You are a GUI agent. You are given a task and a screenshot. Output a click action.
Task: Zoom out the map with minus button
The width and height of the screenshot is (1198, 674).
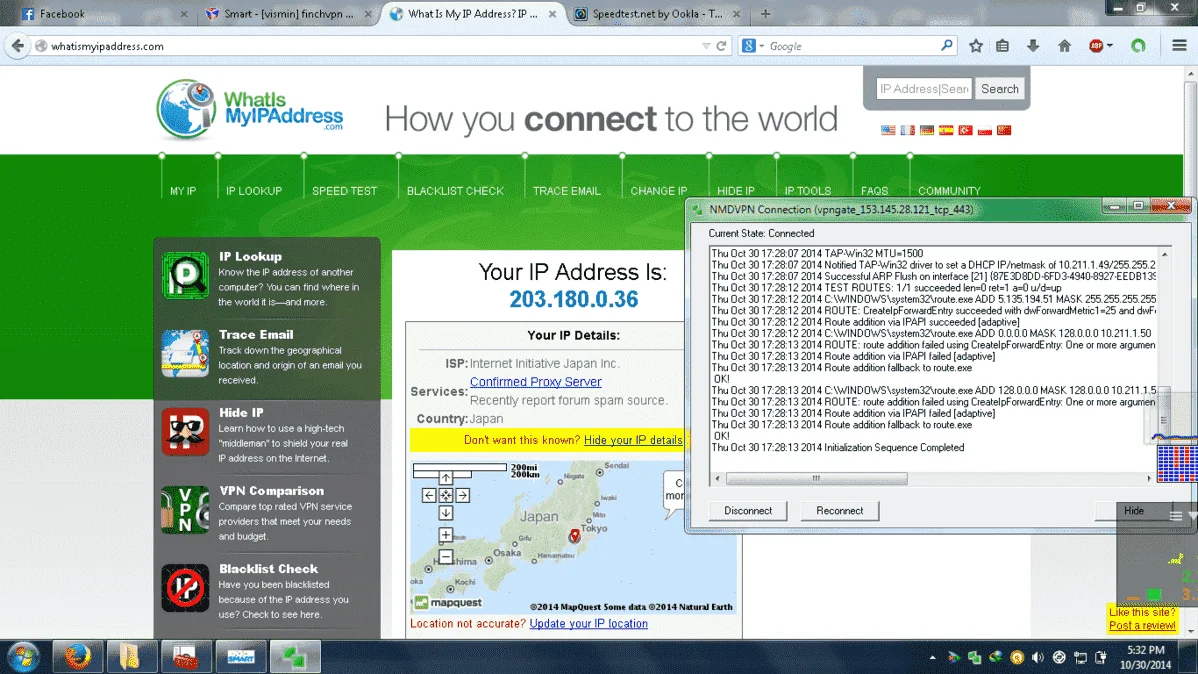(x=445, y=557)
